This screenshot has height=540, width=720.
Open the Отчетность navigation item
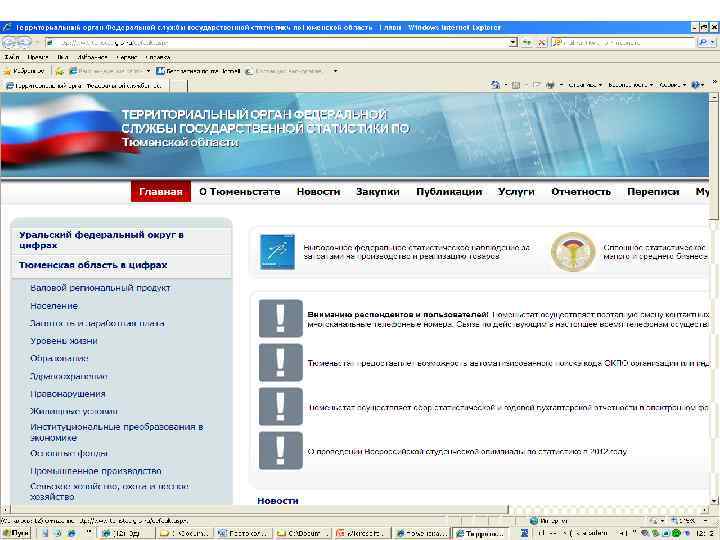pyautogui.click(x=581, y=191)
